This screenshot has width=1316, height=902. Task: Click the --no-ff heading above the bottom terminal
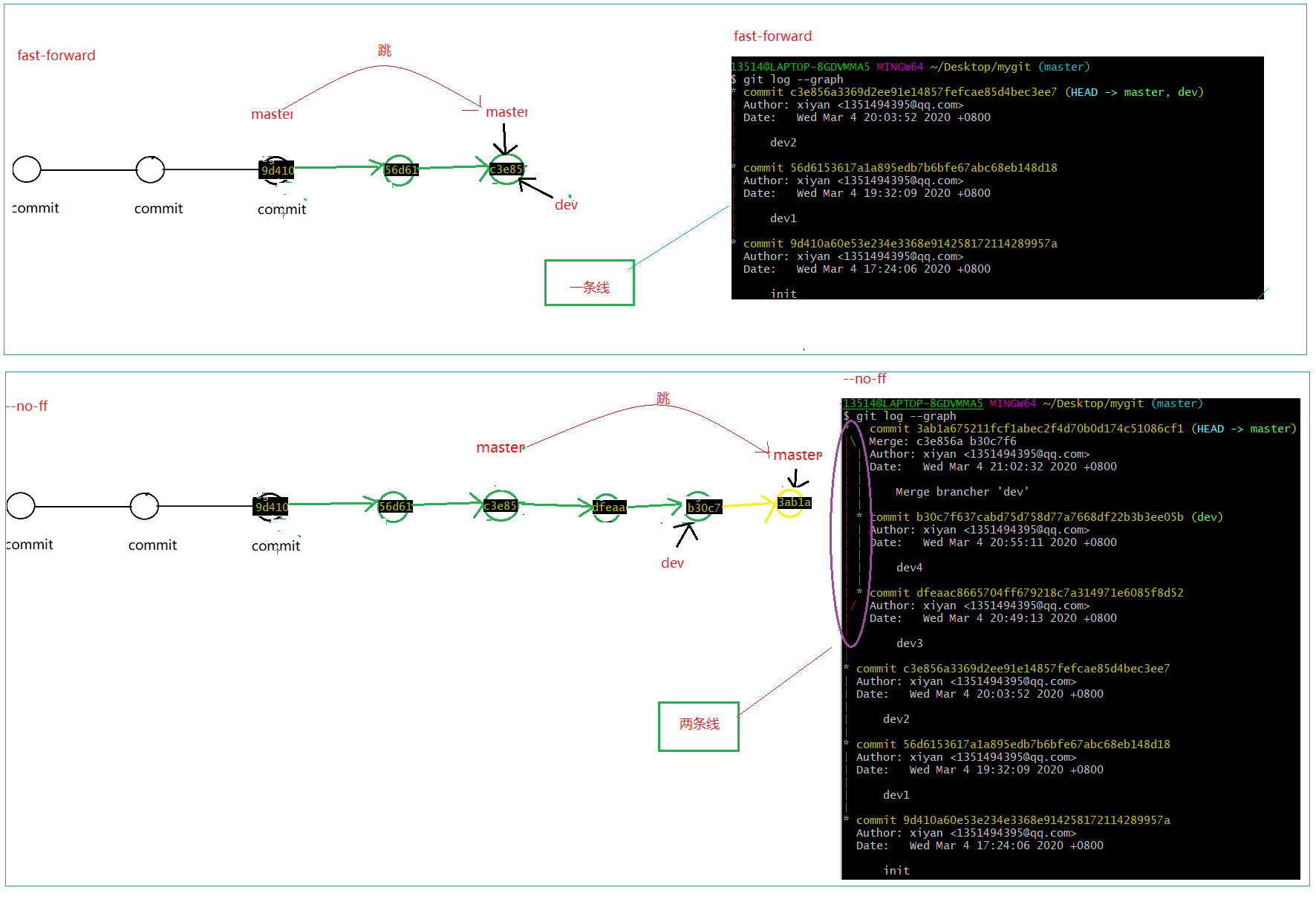864,379
